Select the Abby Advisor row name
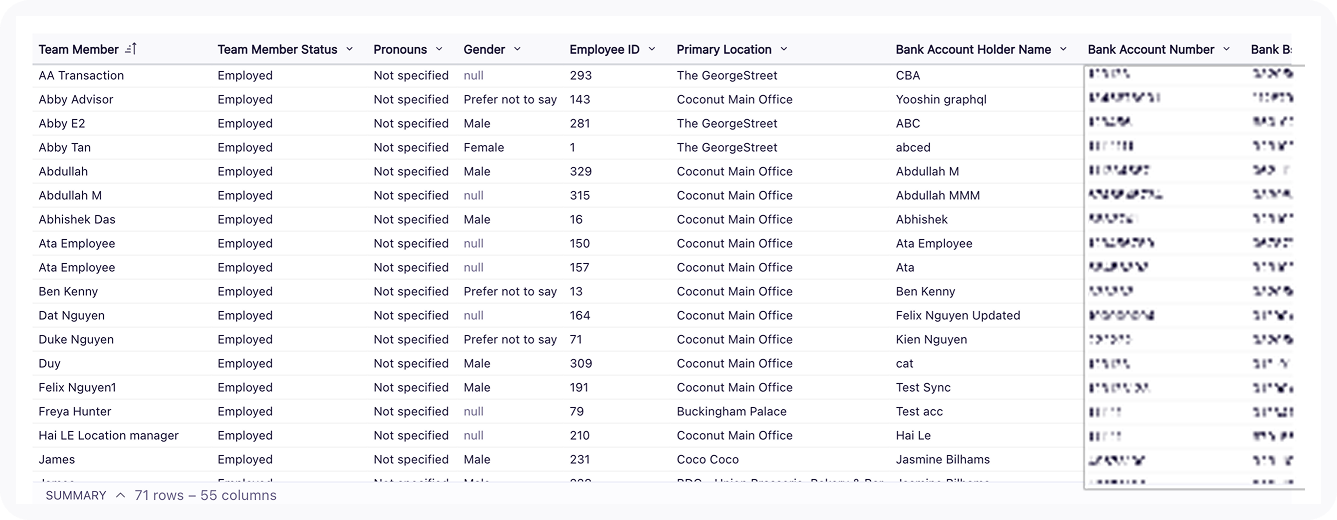The width and height of the screenshot is (1337, 520). coord(76,99)
